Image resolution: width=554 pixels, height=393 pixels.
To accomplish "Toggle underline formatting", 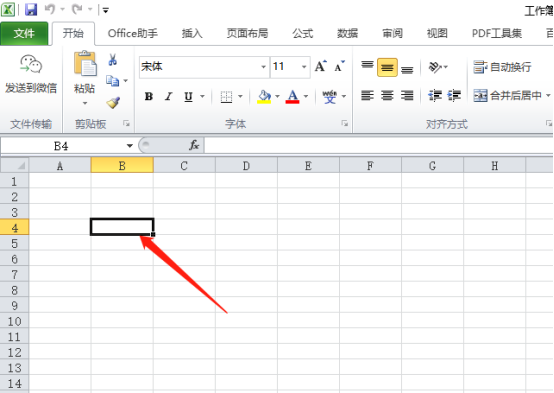I will pos(188,96).
